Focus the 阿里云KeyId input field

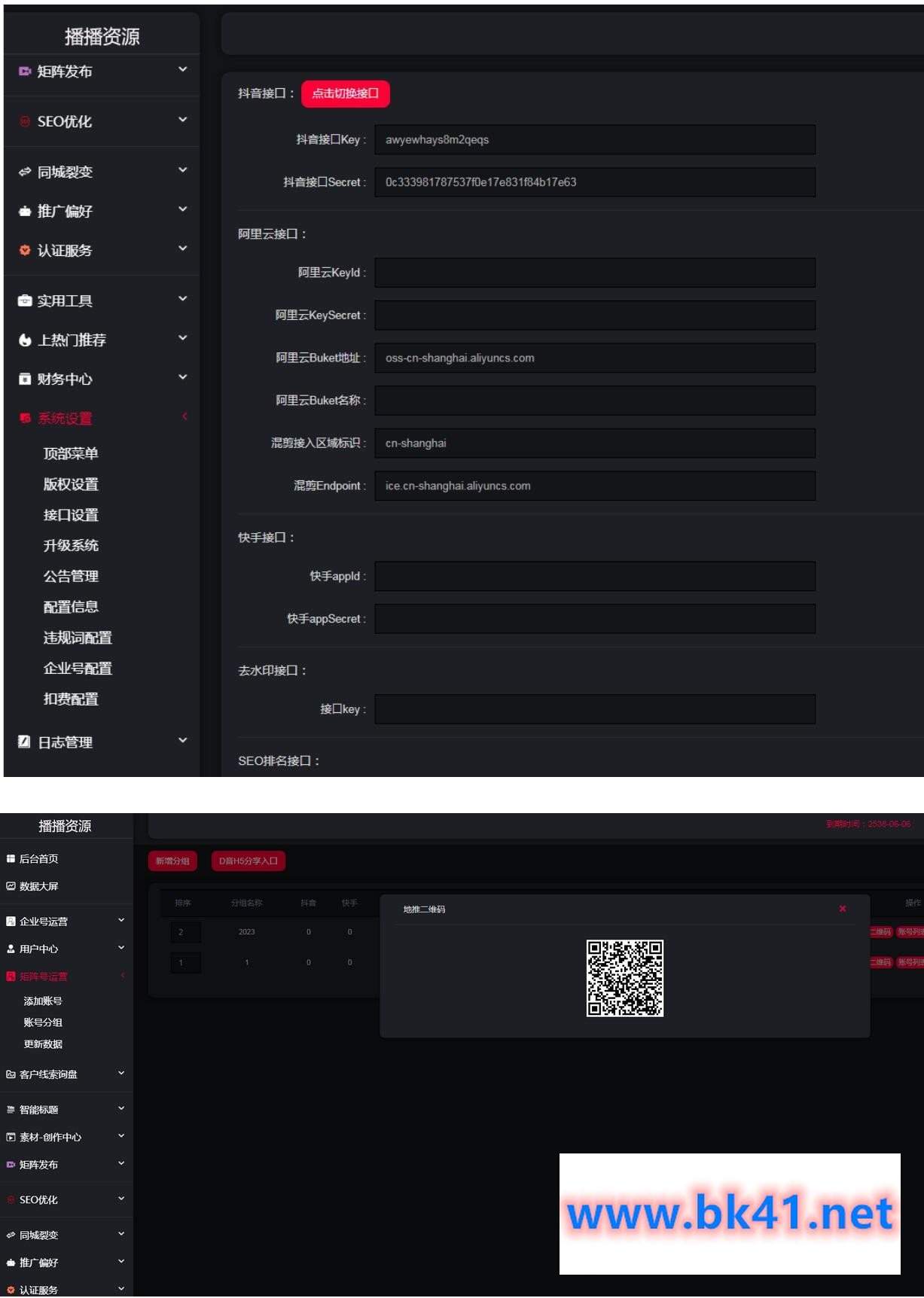point(595,273)
